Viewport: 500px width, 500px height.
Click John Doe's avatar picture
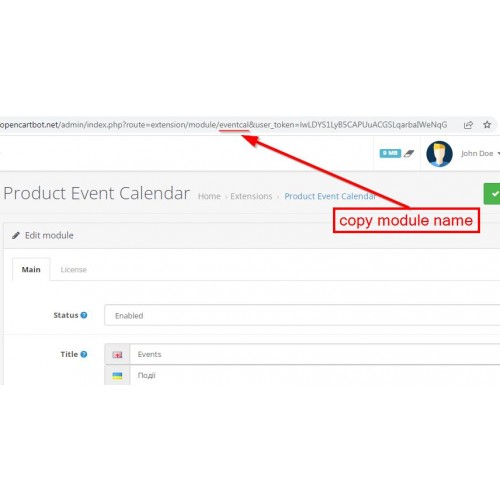click(439, 154)
